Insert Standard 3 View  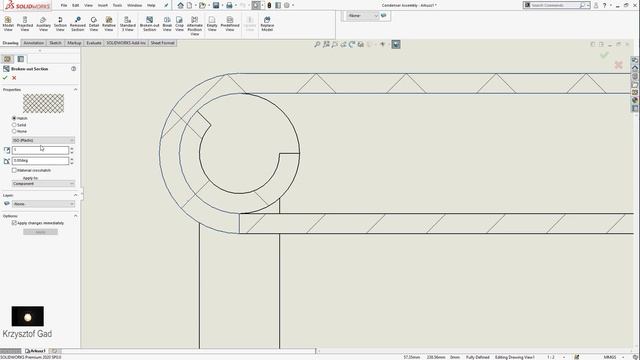click(x=127, y=24)
